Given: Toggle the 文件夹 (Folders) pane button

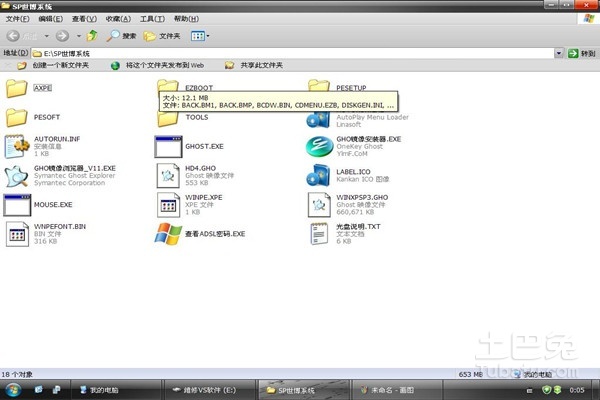Looking at the screenshot, I should [x=163, y=35].
